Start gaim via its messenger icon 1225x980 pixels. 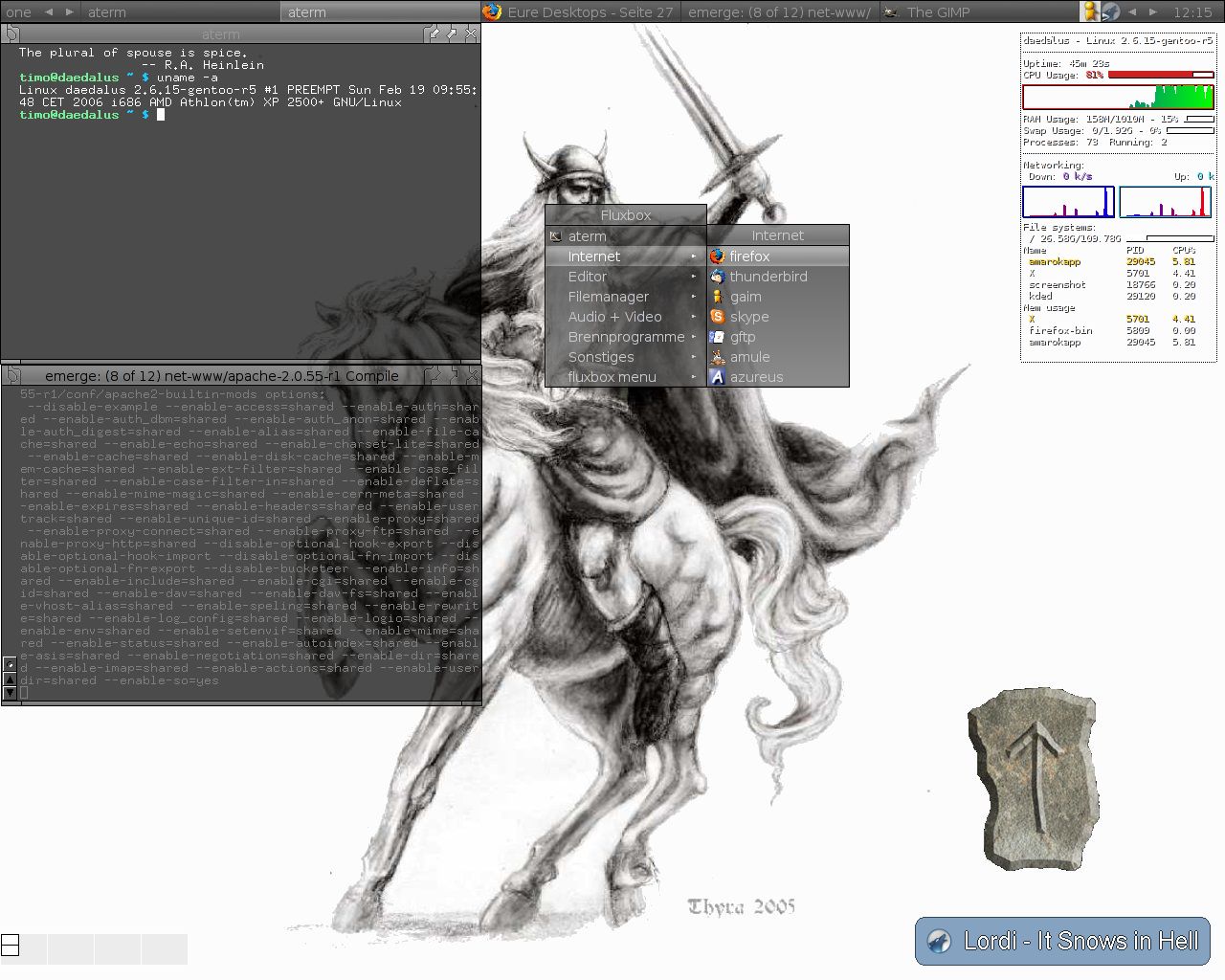coord(717,297)
